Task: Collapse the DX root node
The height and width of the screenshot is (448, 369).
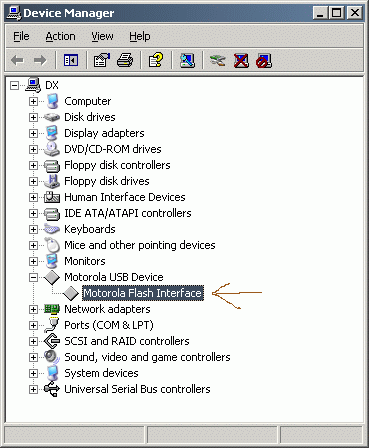Action: coord(14,85)
